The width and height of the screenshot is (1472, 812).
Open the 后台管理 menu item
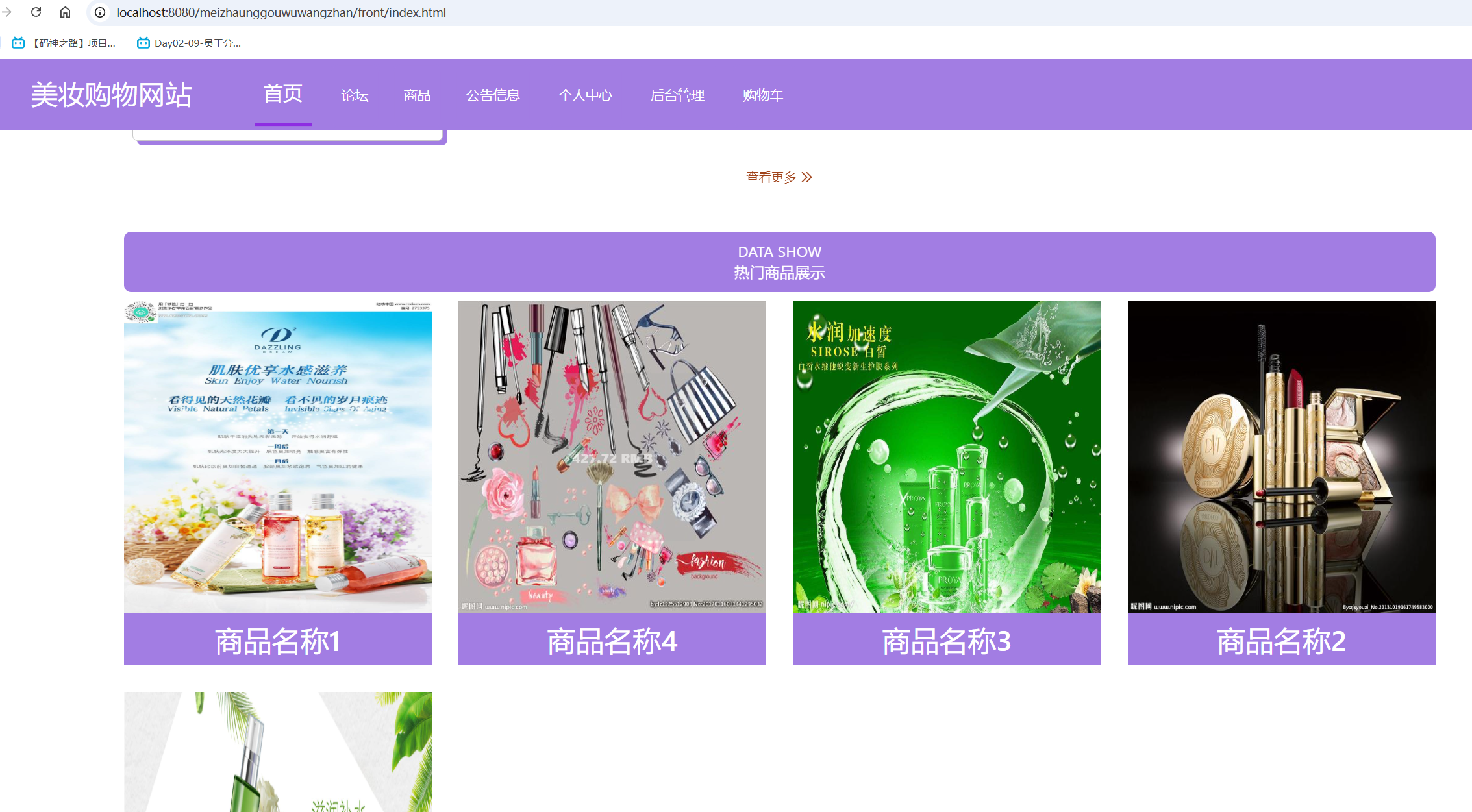coord(677,95)
